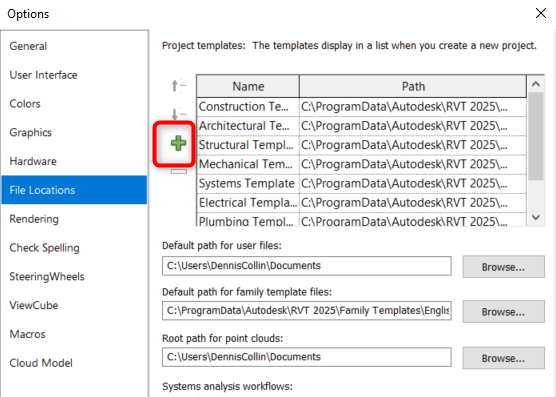Browse for point clouds root path
The width and height of the screenshot is (556, 397).
[504, 358]
